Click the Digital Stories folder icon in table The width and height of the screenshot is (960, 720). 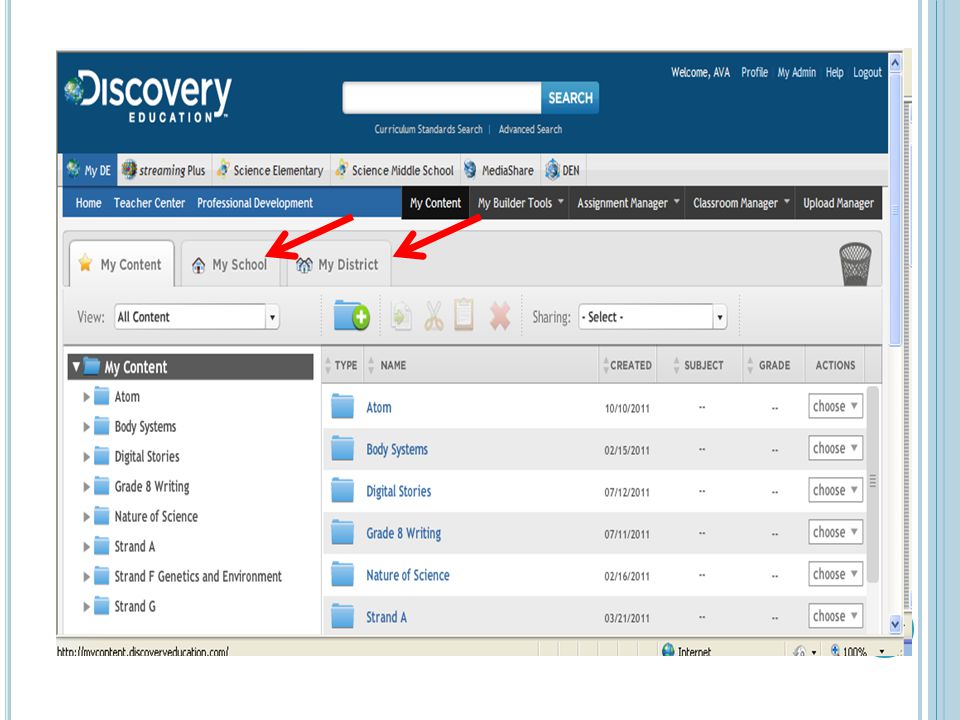(342, 490)
